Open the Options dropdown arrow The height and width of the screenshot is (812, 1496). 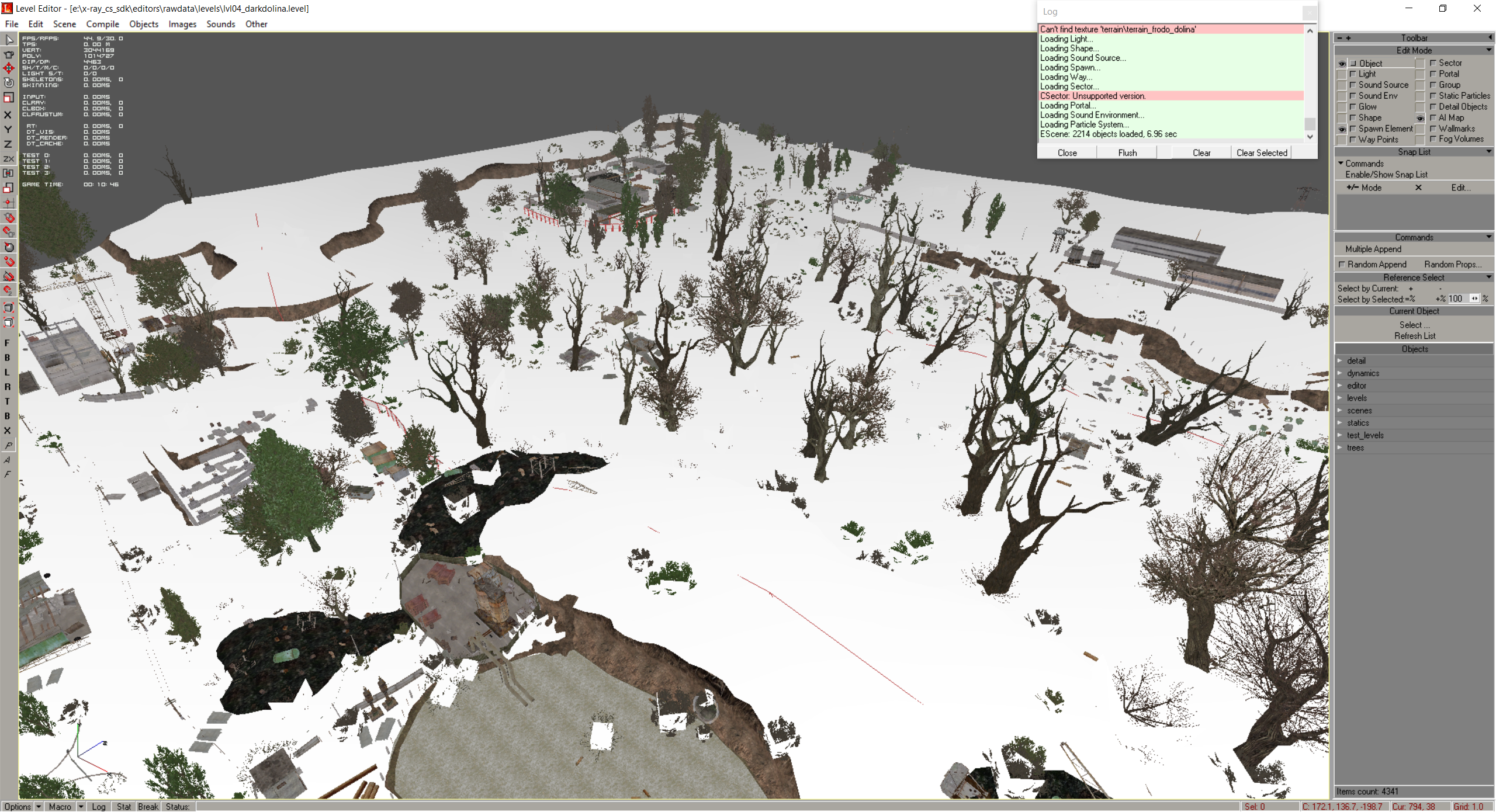coord(39,806)
